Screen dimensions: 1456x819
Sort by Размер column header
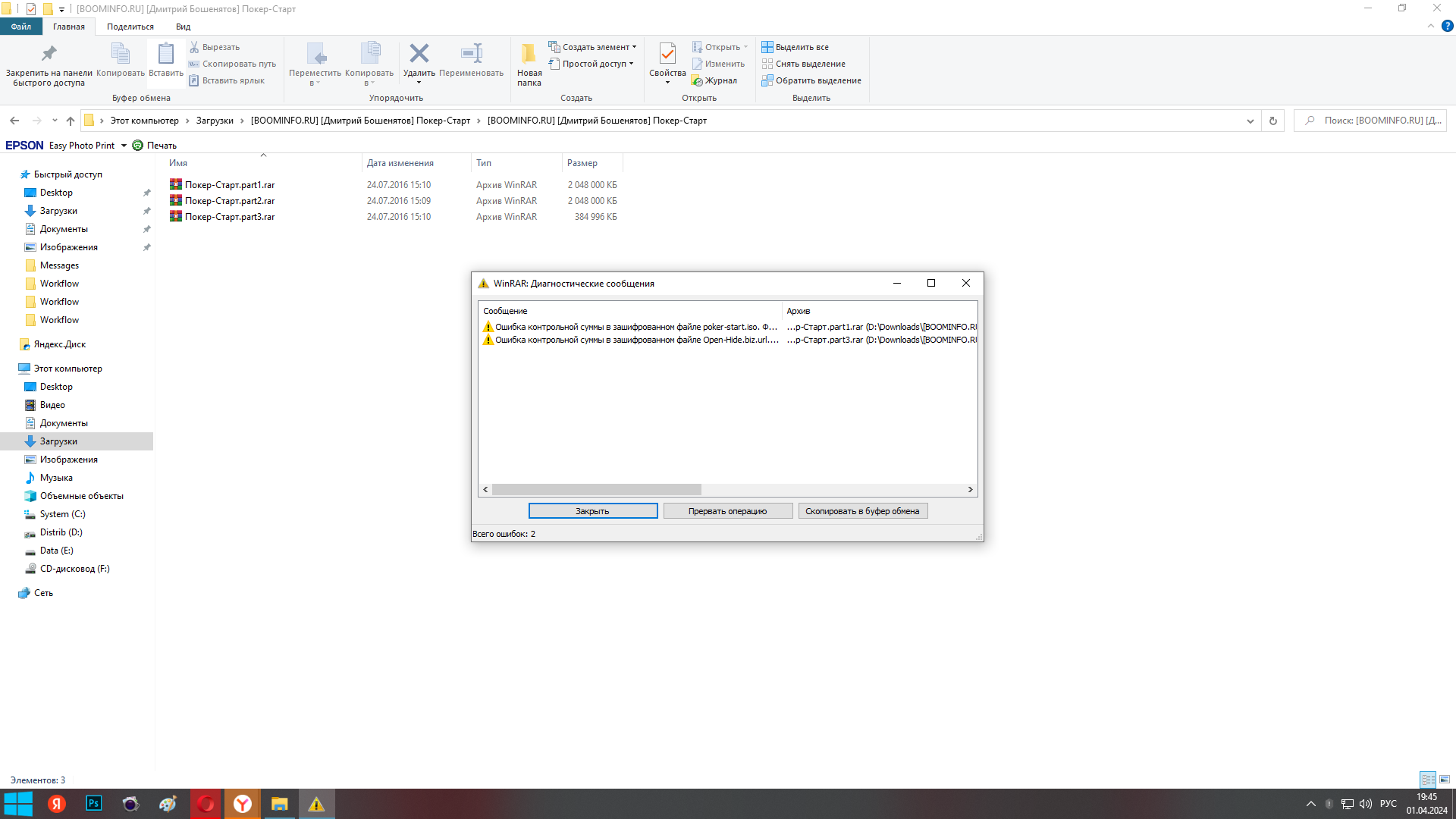tap(592, 163)
